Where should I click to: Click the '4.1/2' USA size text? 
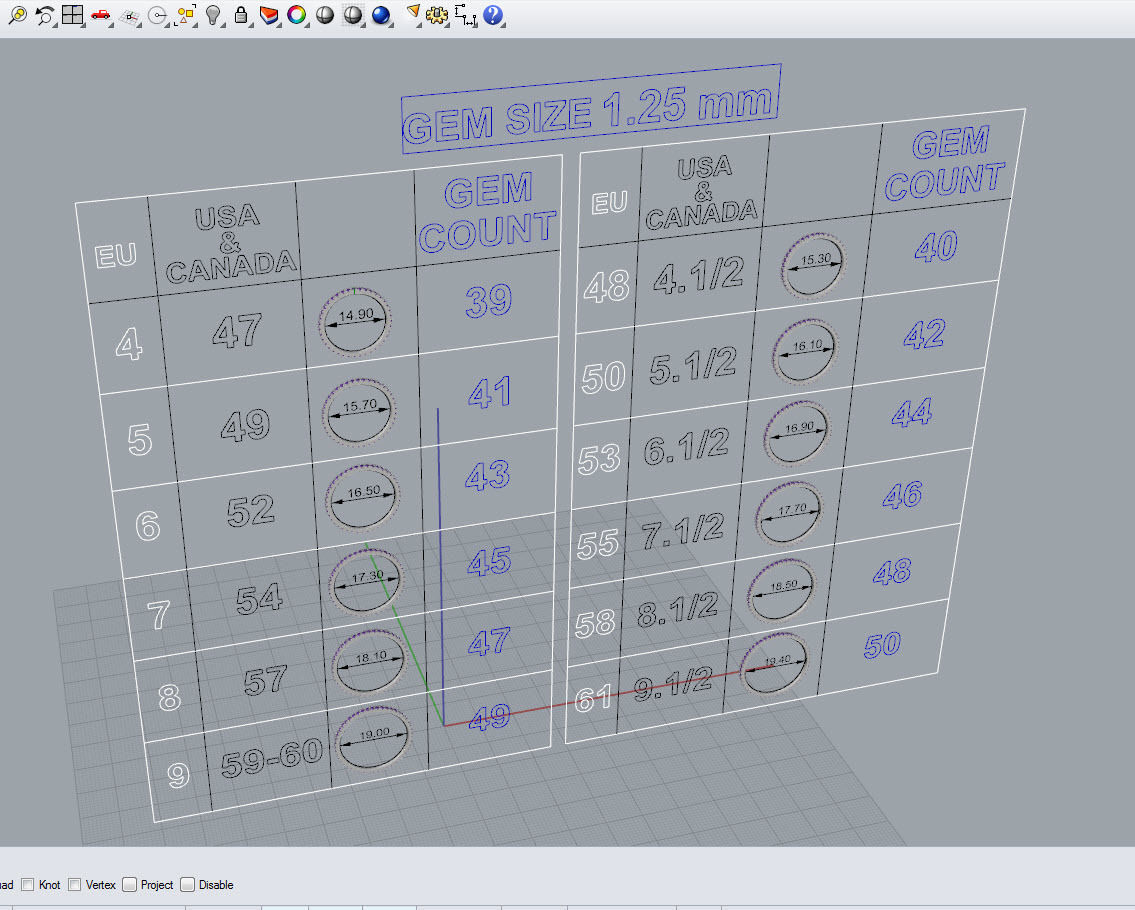(x=699, y=275)
